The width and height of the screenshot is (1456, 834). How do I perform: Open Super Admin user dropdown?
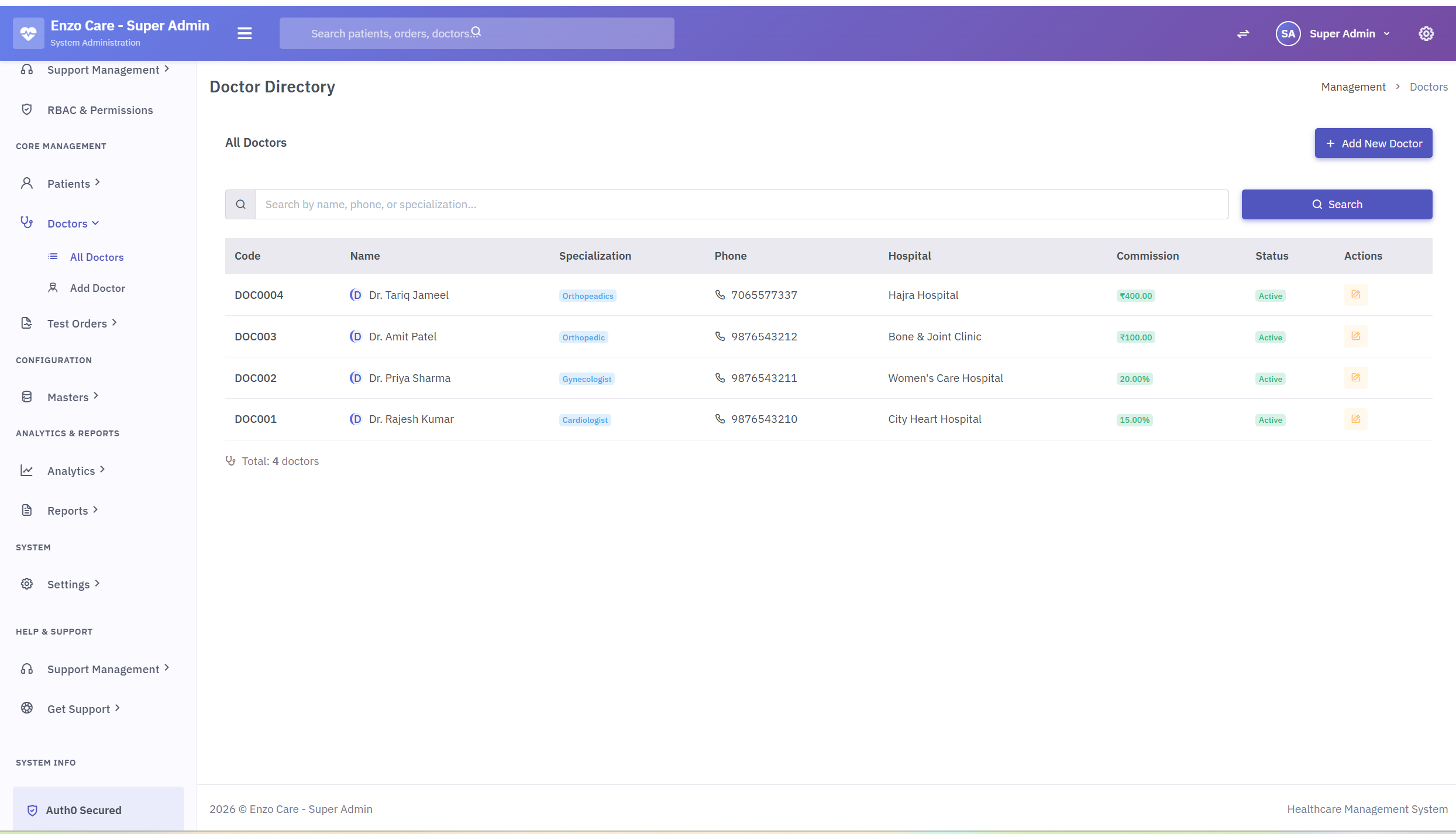pos(1349,34)
